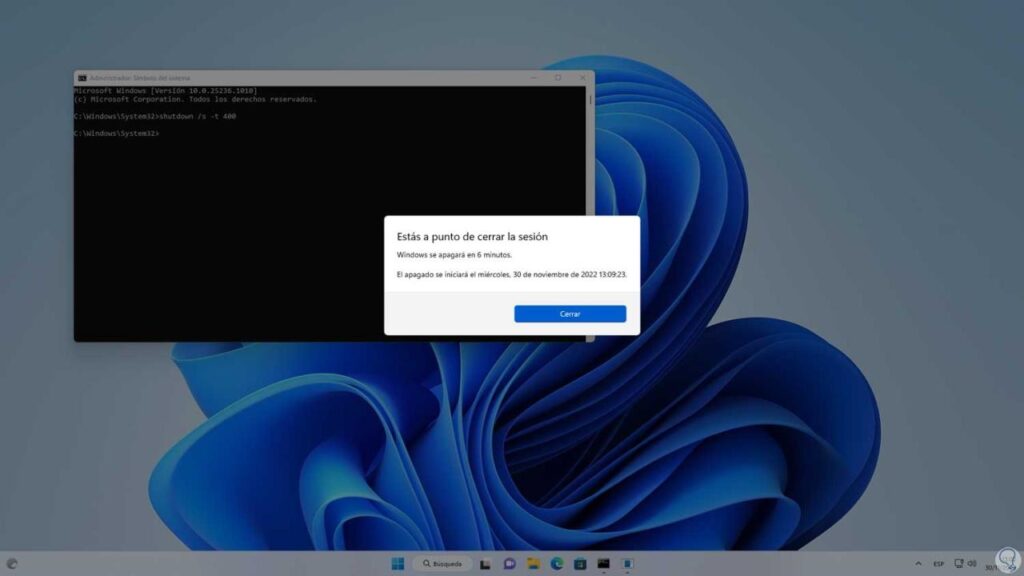Screen dimensions: 1024x576
Task: Select the Command Prompt icon on the taskbar
Action: point(603,563)
